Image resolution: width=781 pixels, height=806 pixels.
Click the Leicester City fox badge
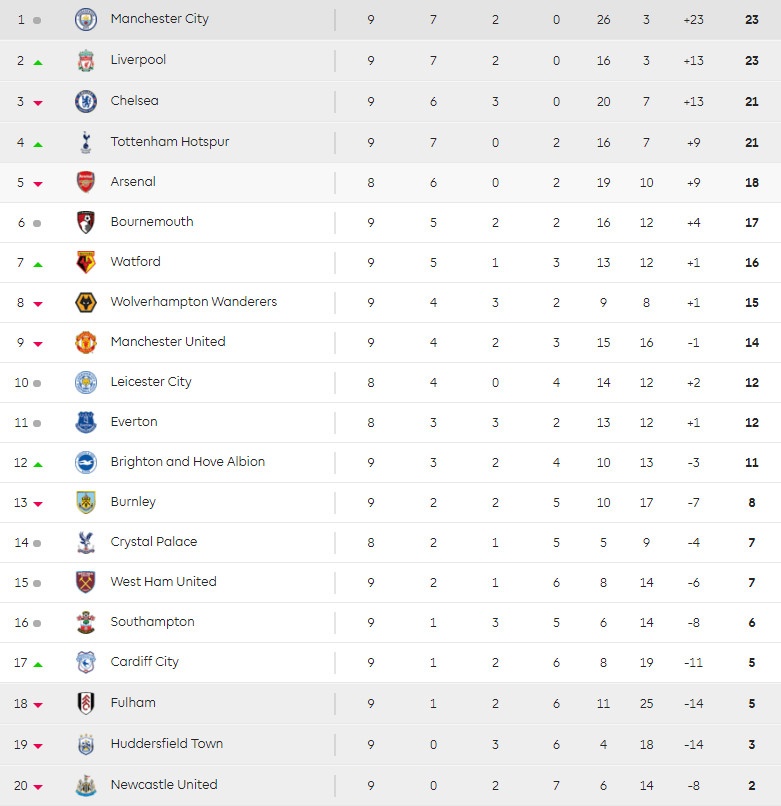pos(86,382)
